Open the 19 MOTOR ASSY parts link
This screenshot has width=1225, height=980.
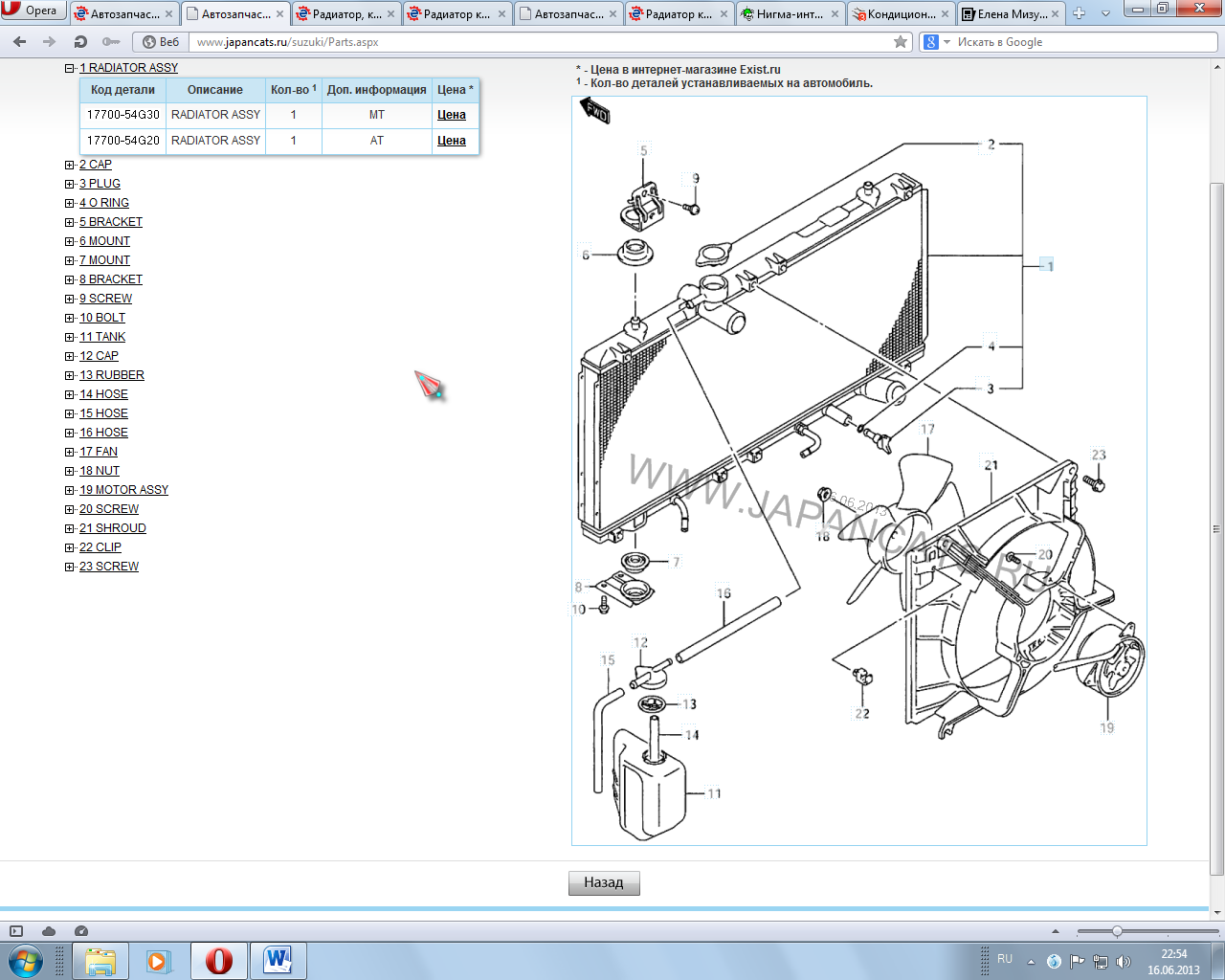click(x=123, y=490)
